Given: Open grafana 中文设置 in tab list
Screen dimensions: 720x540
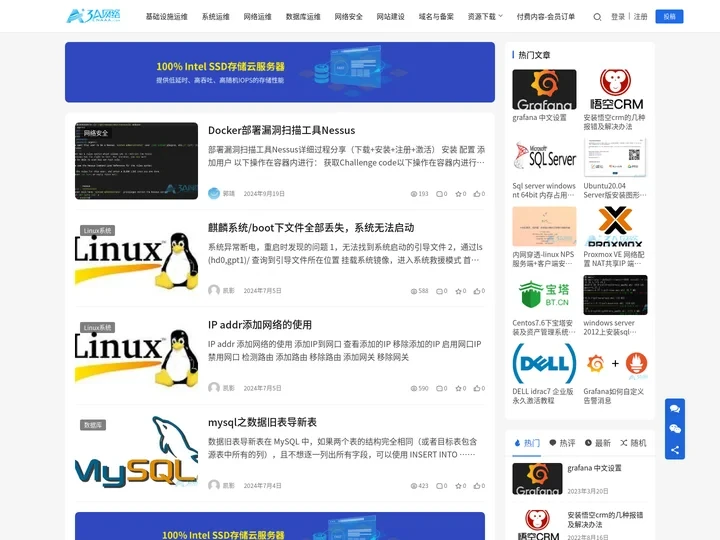Looking at the screenshot, I should (x=594, y=468).
